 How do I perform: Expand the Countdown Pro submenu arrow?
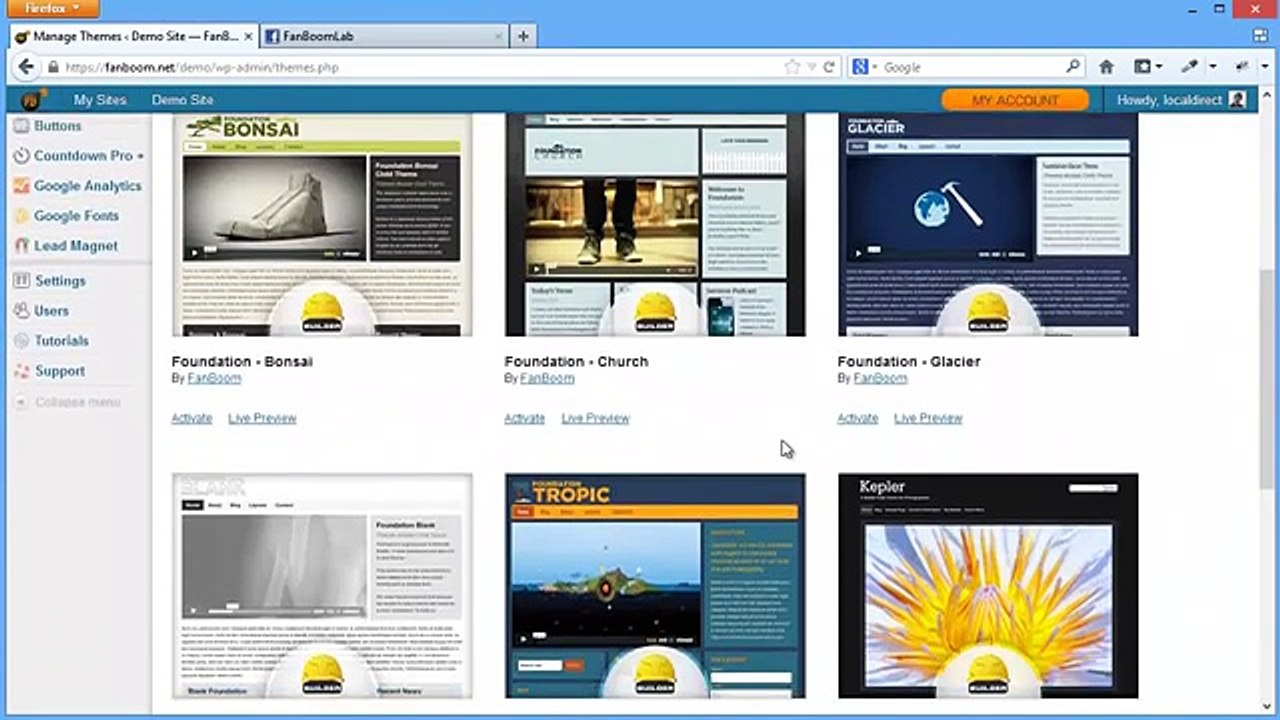[141, 157]
